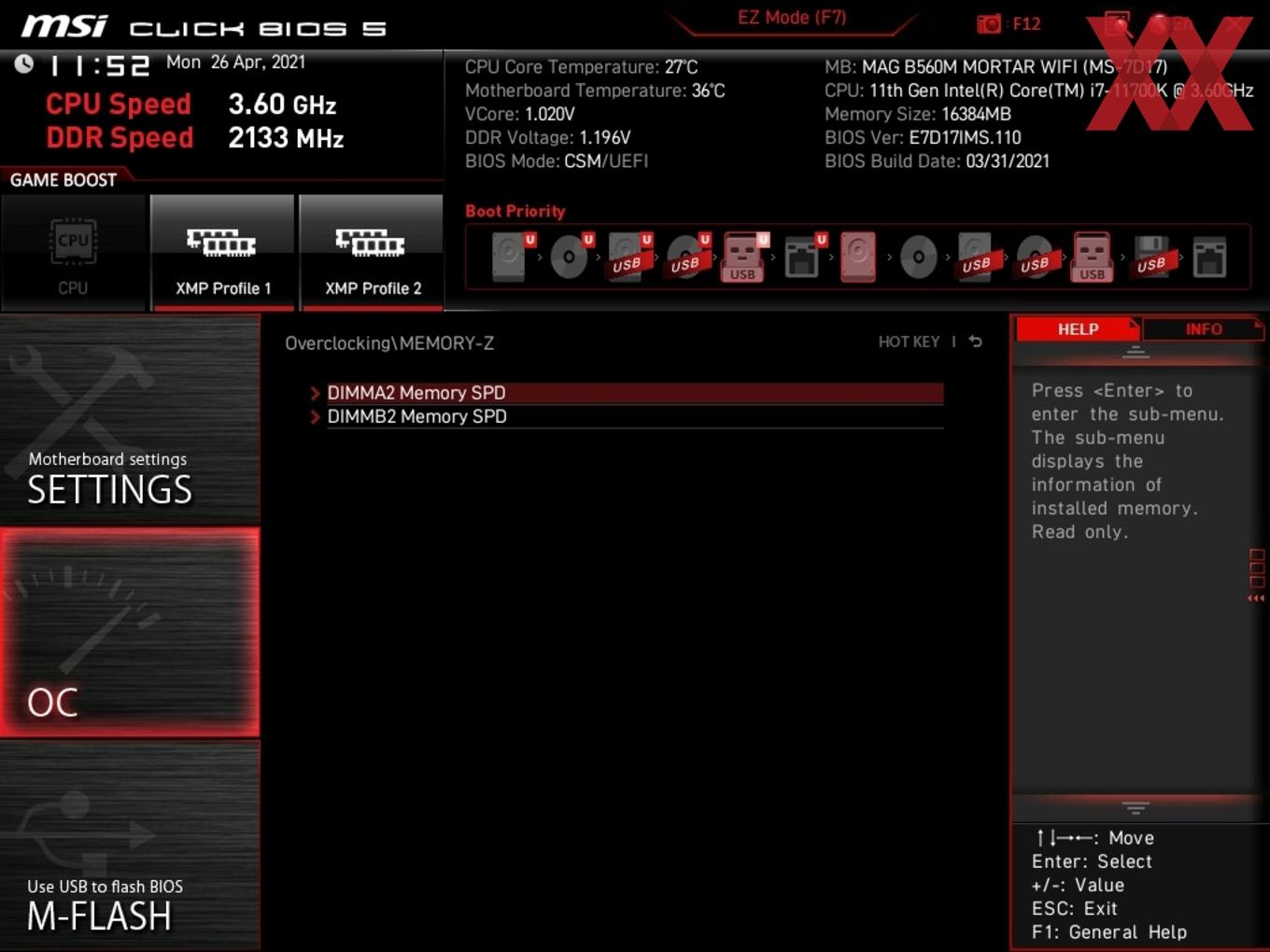Open the HOT KEY list
This screenshot has height=952, width=1270.
point(909,342)
